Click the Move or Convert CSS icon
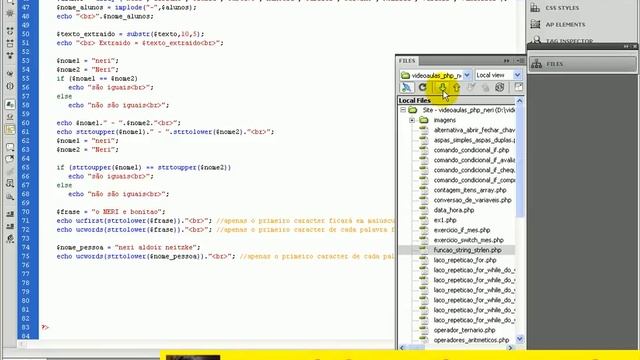This screenshot has width=640, height=360. (10, 197)
